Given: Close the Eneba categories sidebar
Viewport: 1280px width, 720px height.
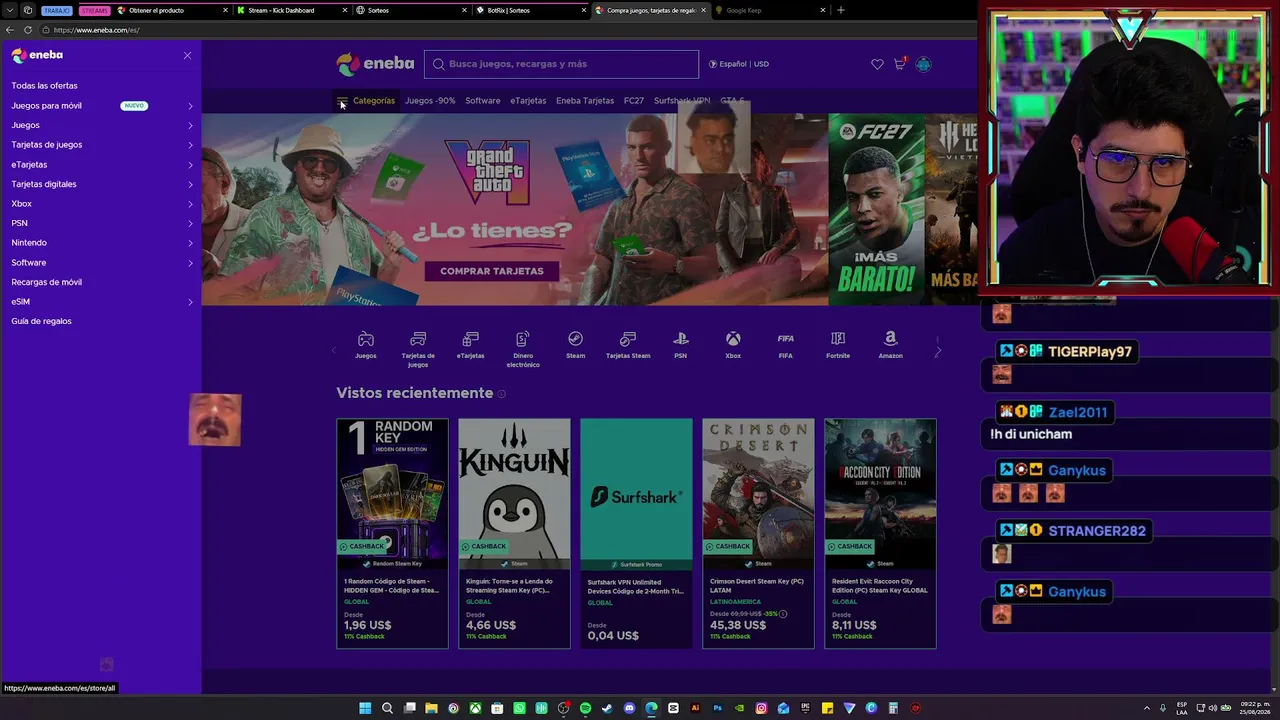Looking at the screenshot, I should (x=187, y=55).
